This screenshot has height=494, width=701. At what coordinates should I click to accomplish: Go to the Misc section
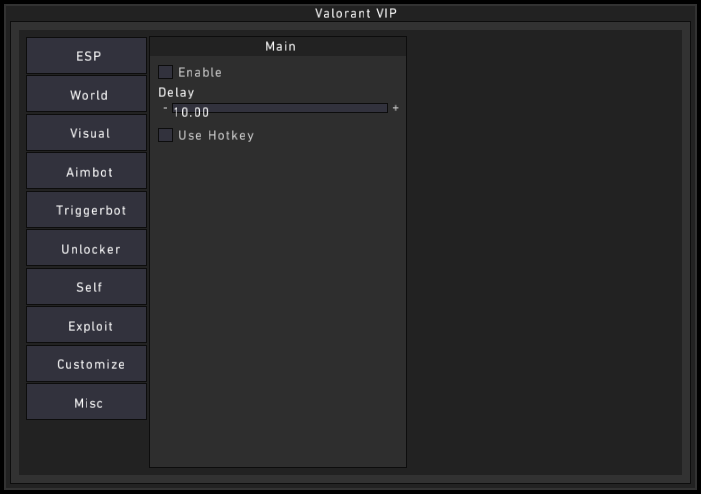pyautogui.click(x=87, y=403)
